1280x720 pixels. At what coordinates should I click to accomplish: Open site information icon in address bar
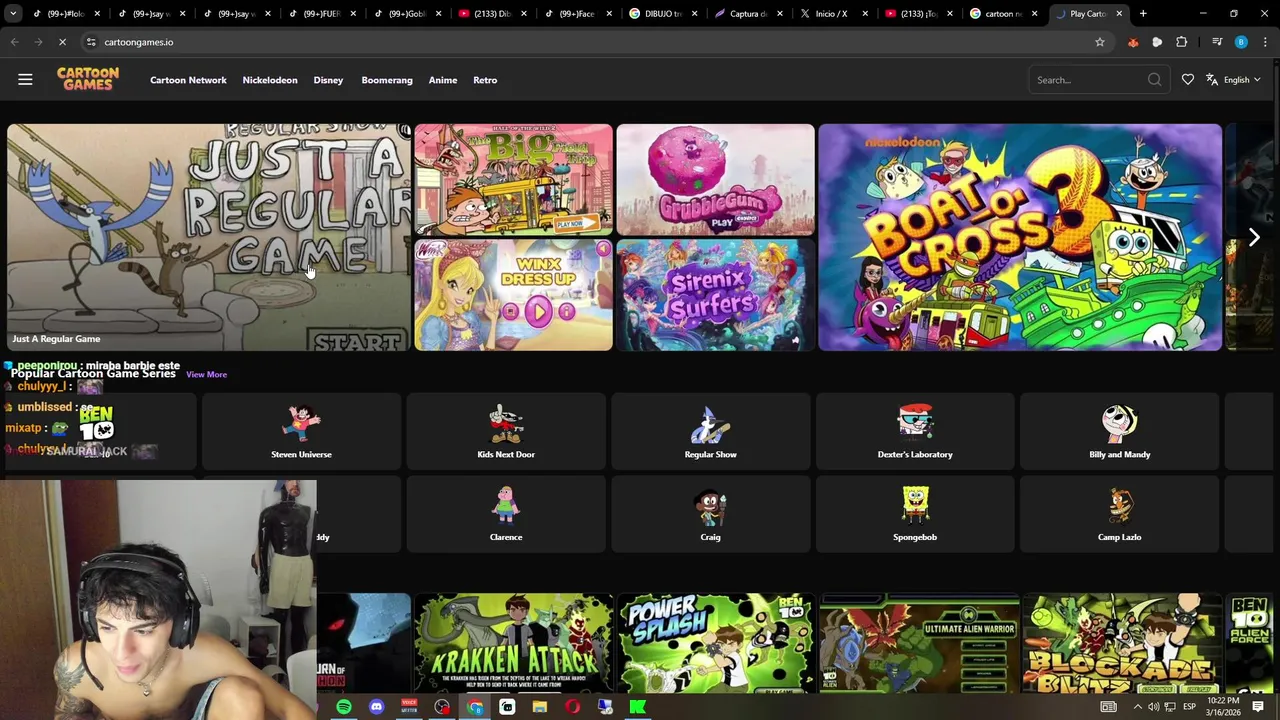(91, 42)
